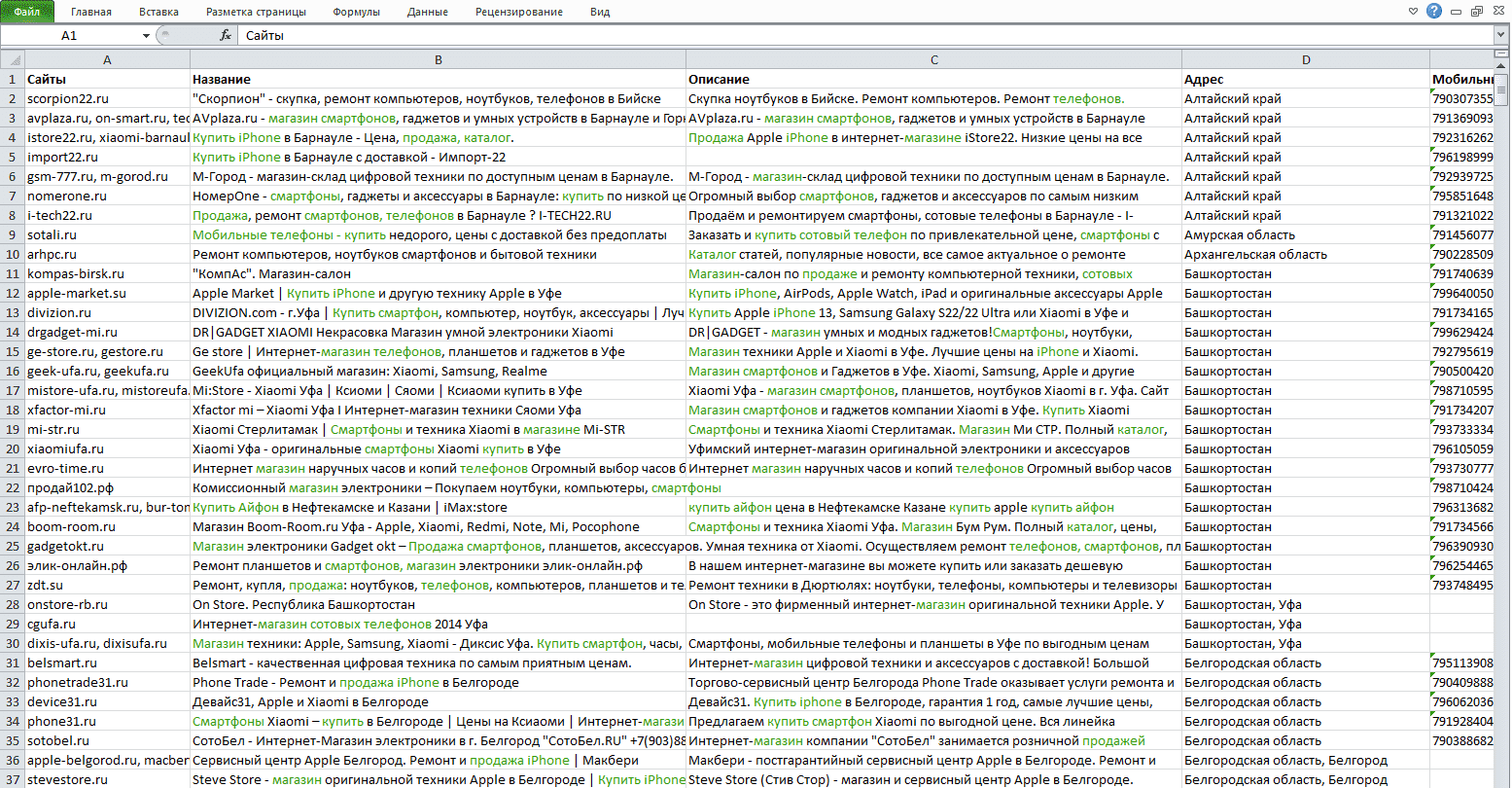Switch to the Вставка ribbon tab
1512x788 pixels.
(x=158, y=12)
